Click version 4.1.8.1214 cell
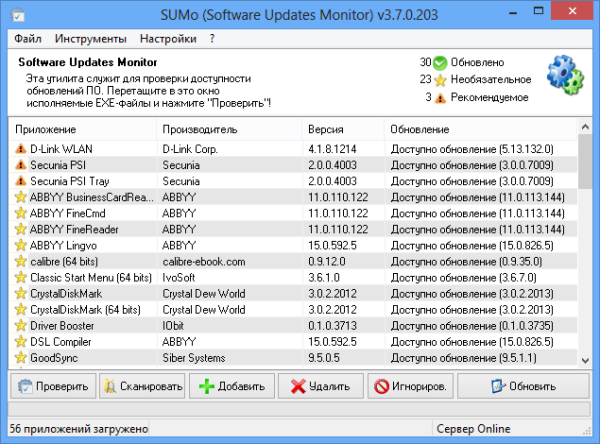600x444 pixels. coord(333,149)
